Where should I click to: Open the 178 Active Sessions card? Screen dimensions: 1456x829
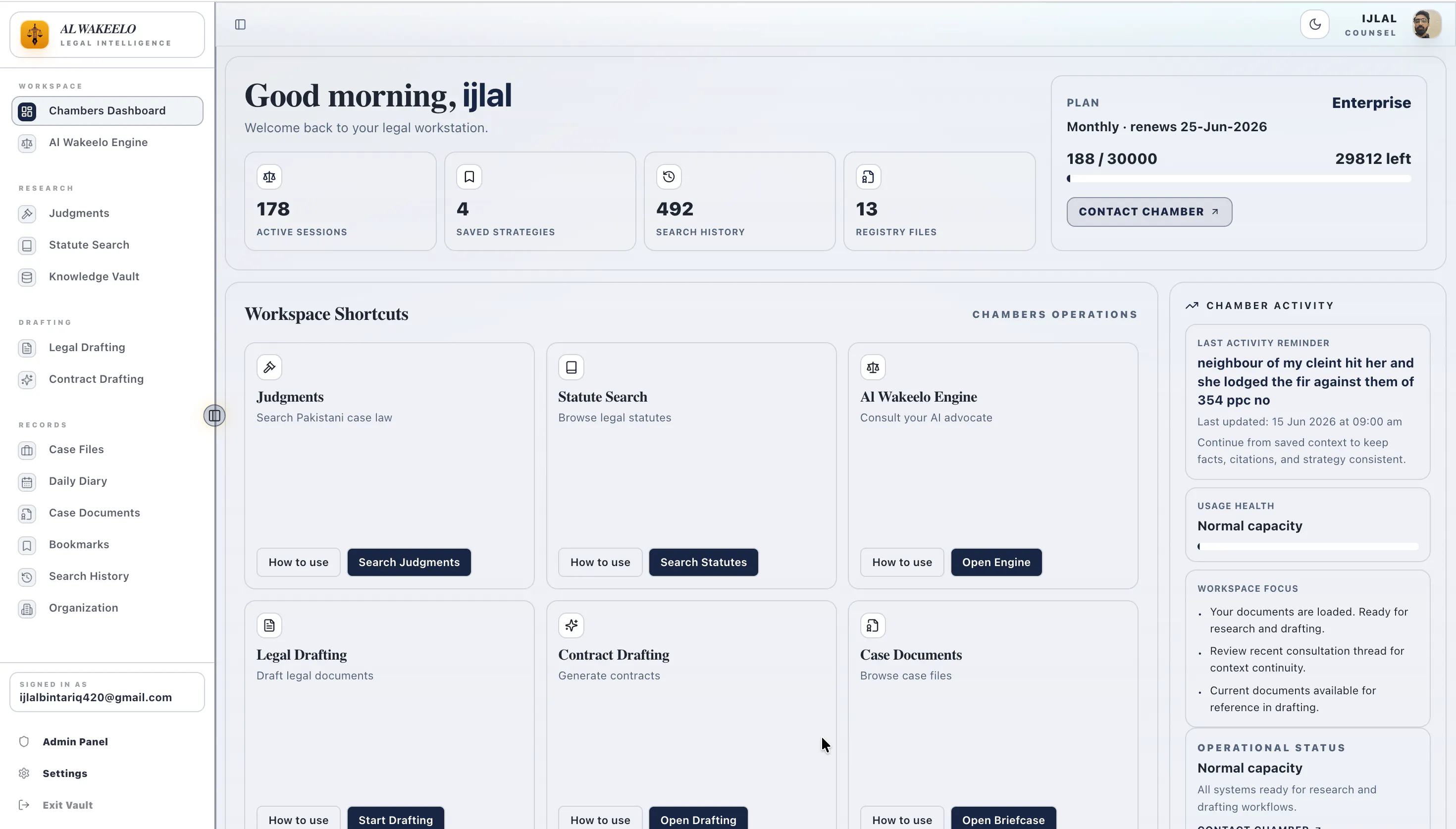340,201
